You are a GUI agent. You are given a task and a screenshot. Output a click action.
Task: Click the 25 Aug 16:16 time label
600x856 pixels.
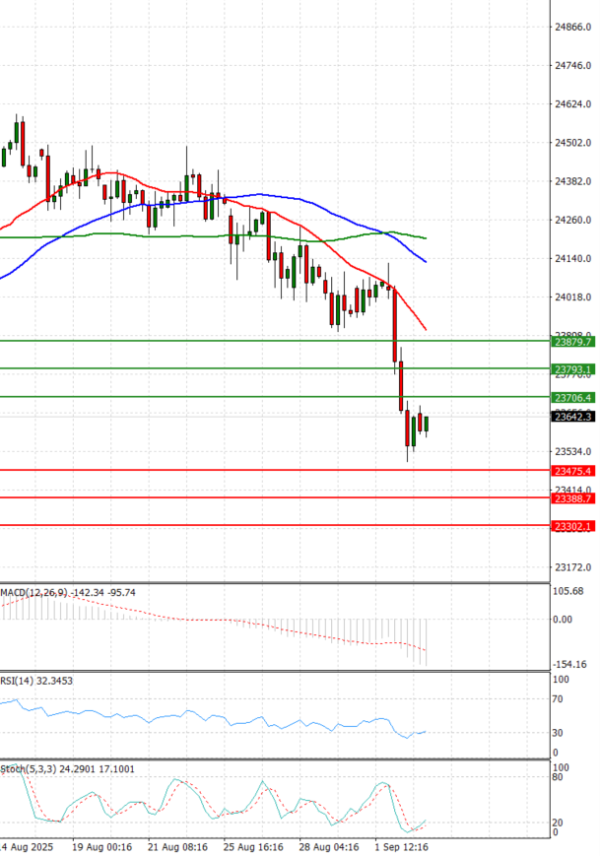coord(253,847)
